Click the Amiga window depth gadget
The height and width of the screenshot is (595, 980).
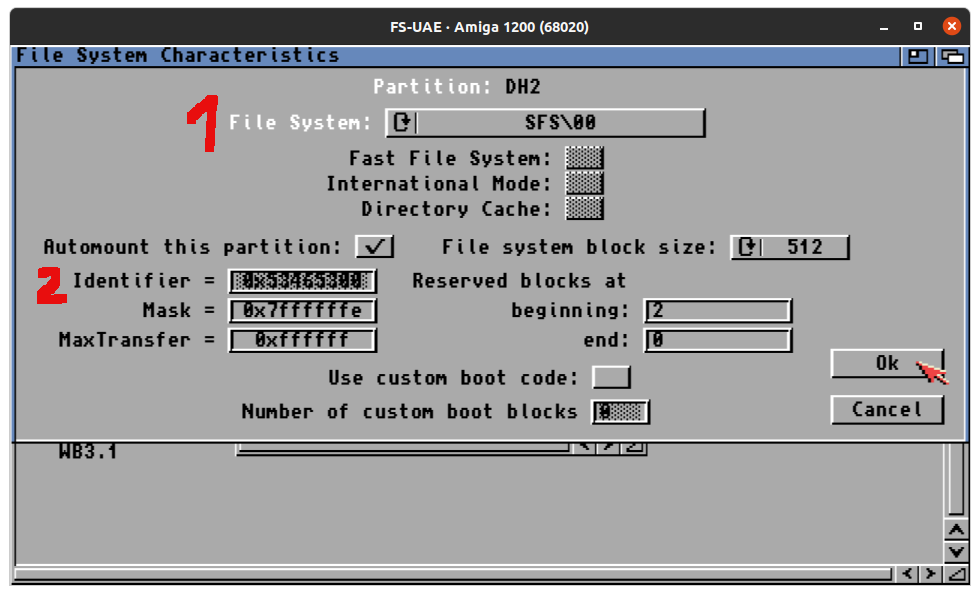952,56
